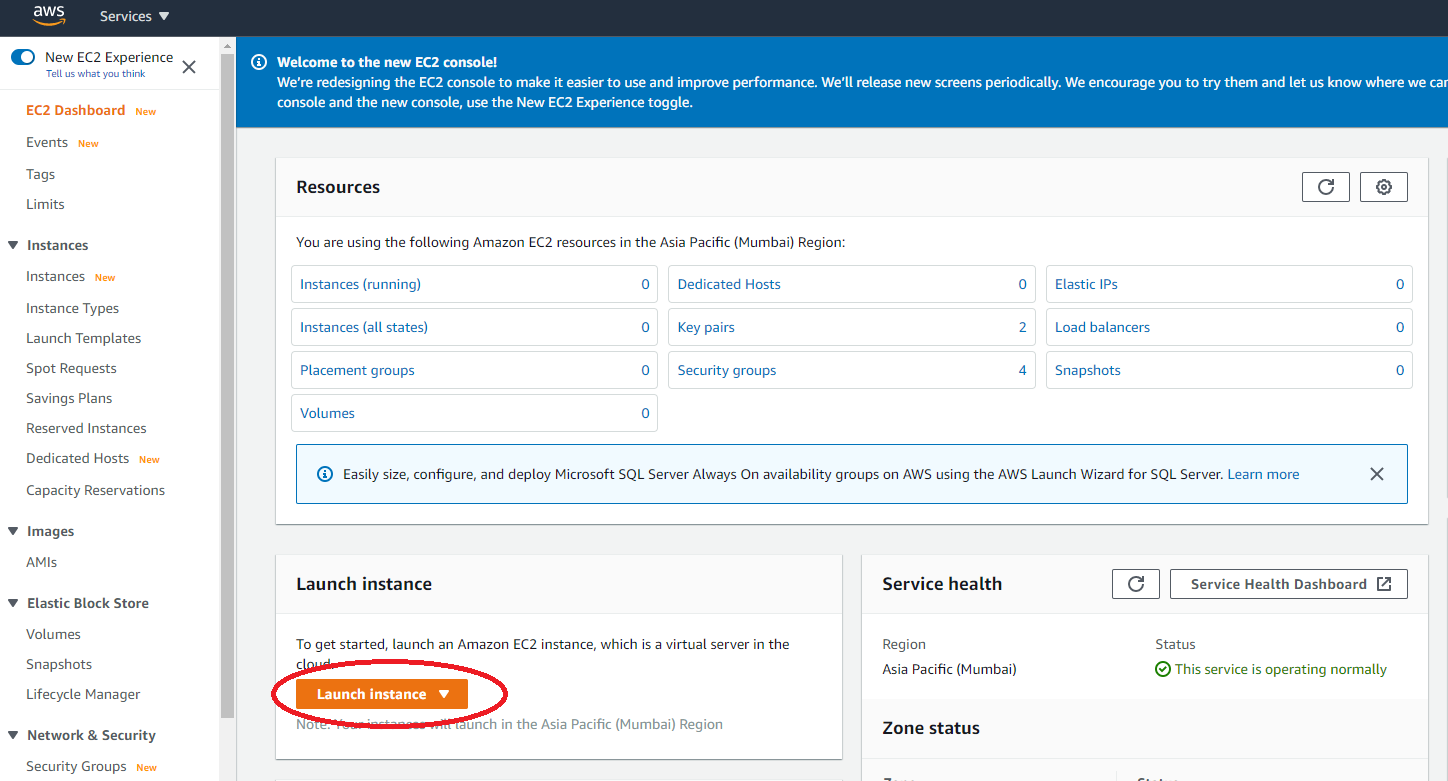Open Snapshots resource link in Resources
The width and height of the screenshot is (1448, 781).
pos(1088,370)
